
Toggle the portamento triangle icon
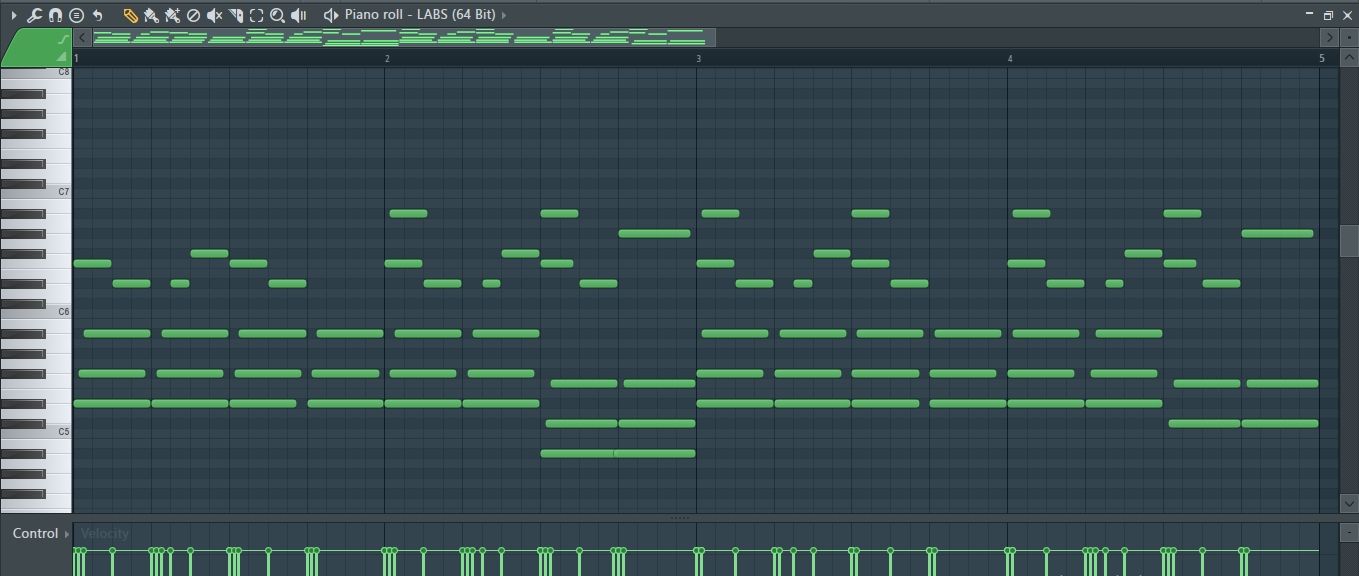pyautogui.click(x=62, y=57)
